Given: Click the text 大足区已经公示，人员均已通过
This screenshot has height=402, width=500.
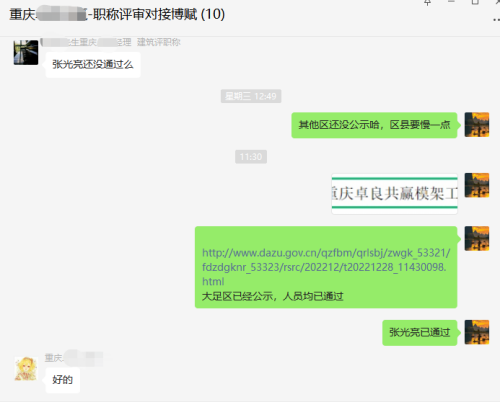Looking at the screenshot, I should point(273,296).
